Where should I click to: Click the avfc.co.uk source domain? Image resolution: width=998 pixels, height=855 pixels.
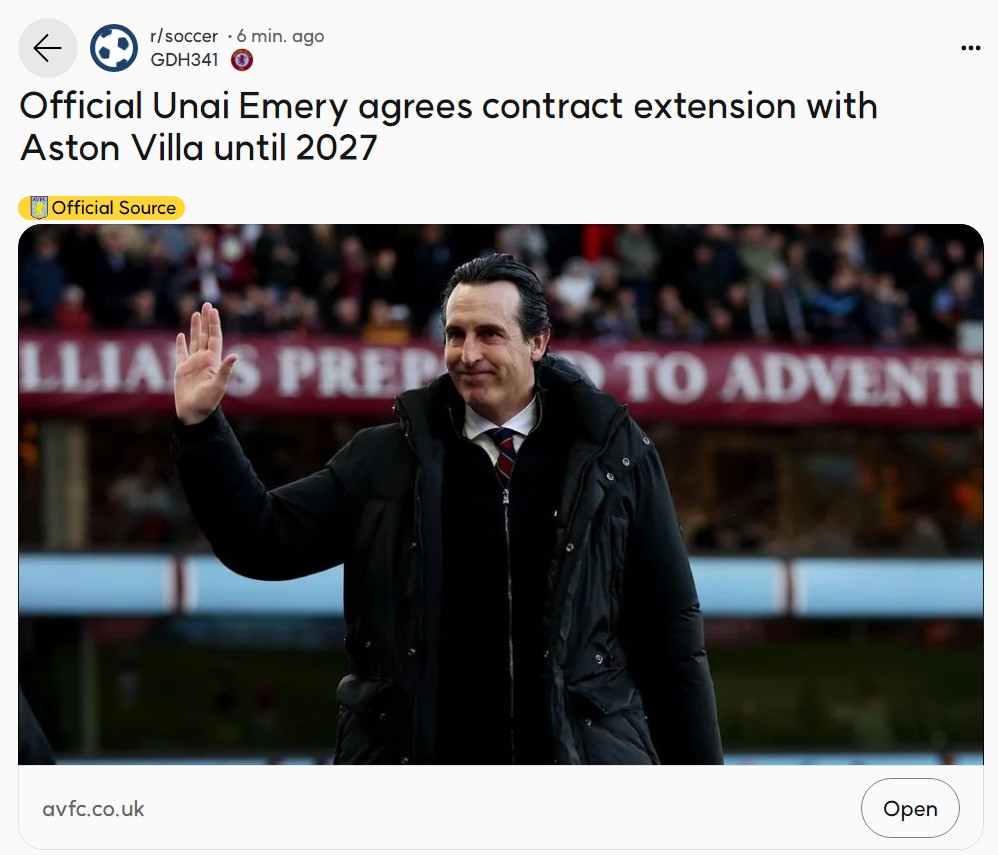[x=94, y=809]
